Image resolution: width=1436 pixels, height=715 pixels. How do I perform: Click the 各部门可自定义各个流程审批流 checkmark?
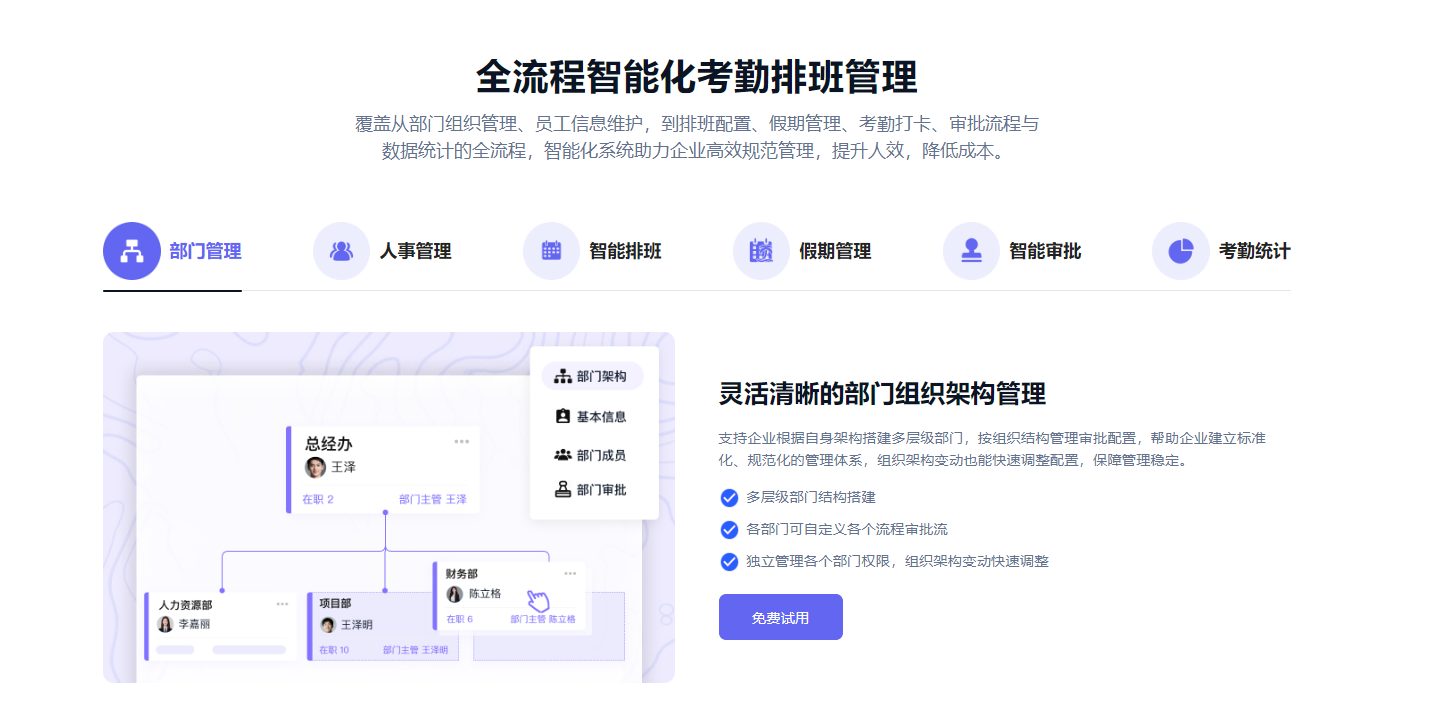[x=729, y=529]
